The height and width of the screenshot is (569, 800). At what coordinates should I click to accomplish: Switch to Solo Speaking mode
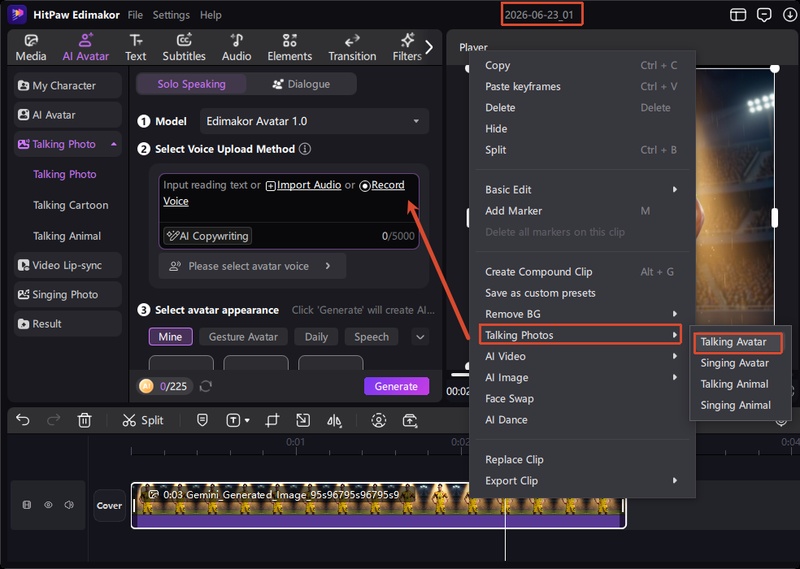click(191, 84)
